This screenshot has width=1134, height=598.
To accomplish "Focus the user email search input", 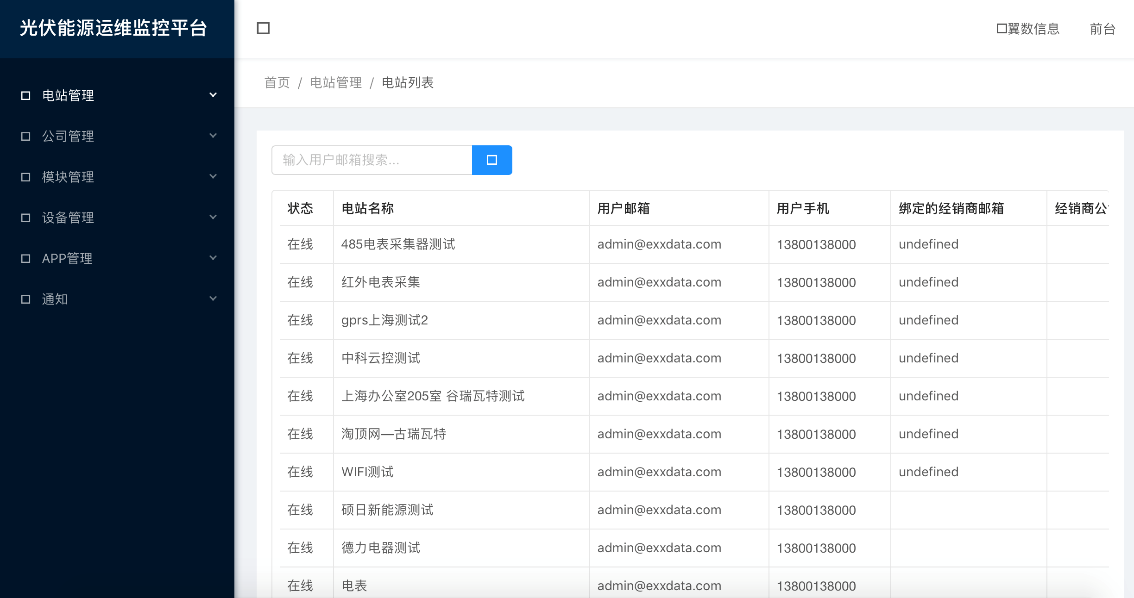I will tap(371, 160).
